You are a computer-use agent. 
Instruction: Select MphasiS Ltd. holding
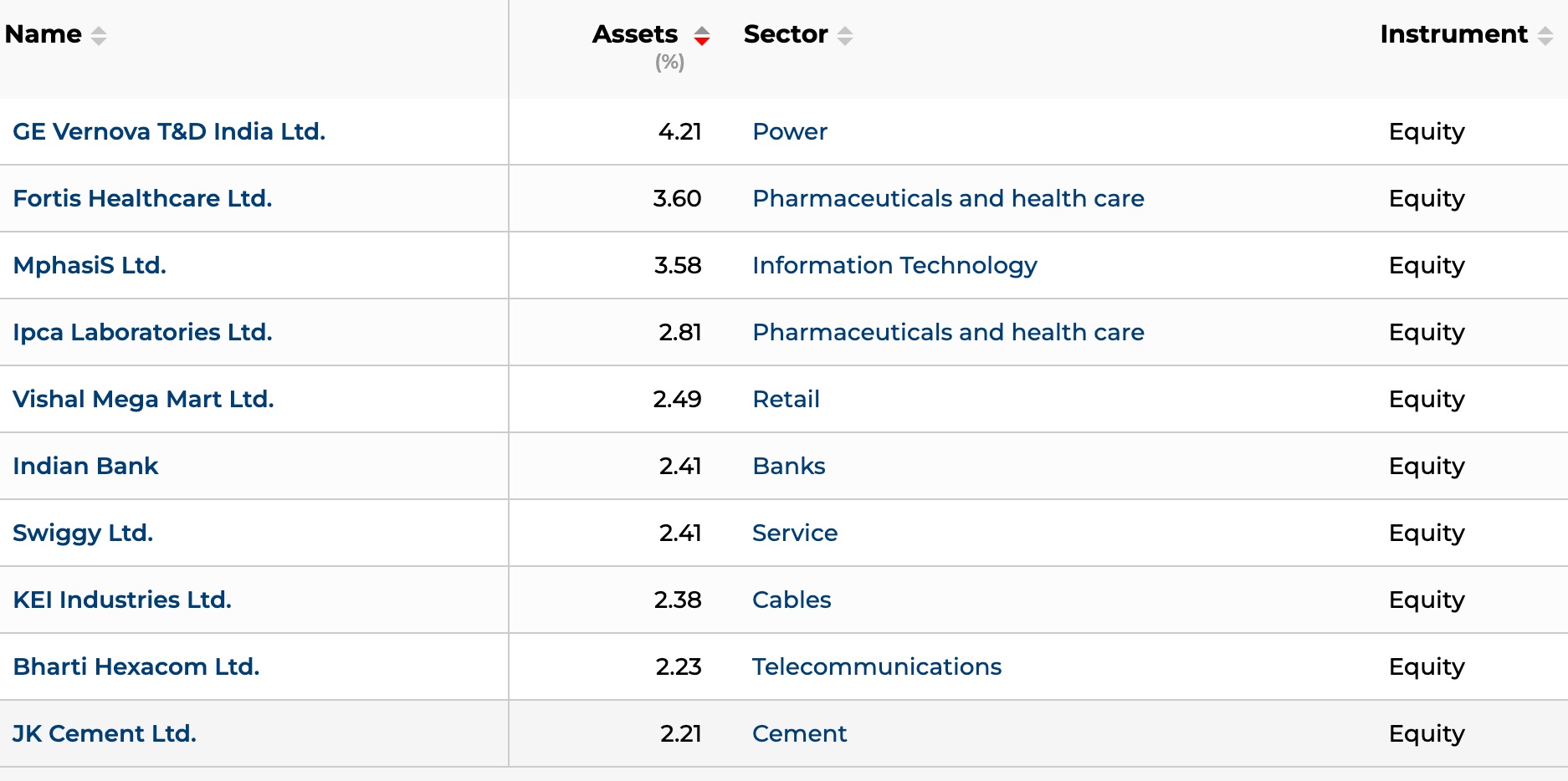(90, 265)
